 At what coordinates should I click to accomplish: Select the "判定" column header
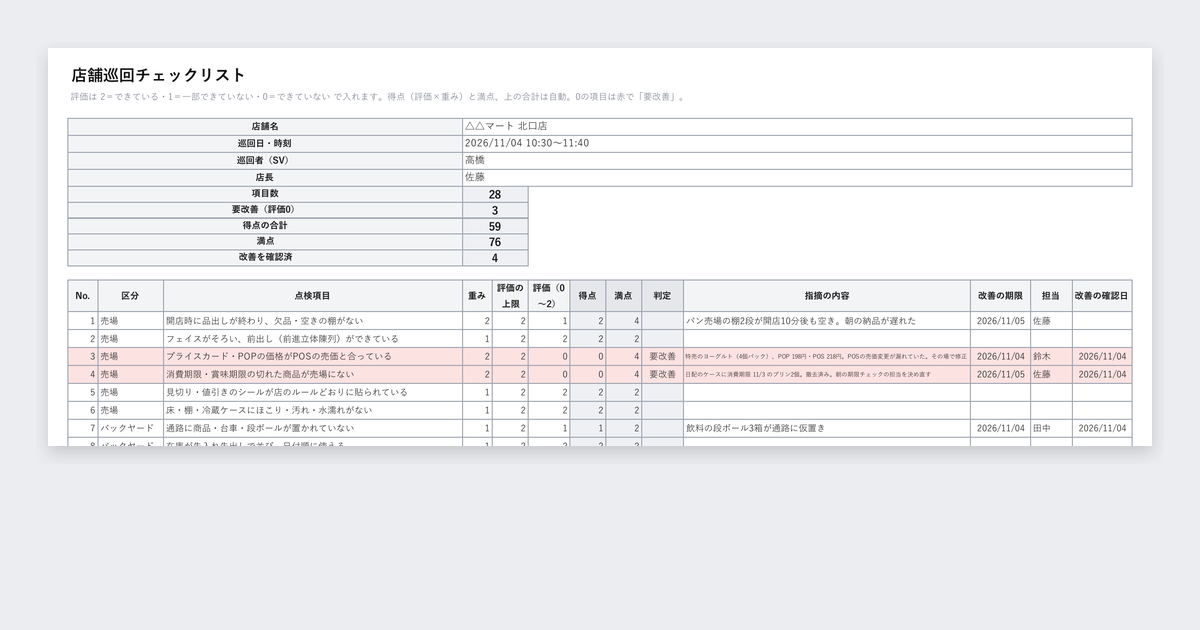[x=662, y=296]
